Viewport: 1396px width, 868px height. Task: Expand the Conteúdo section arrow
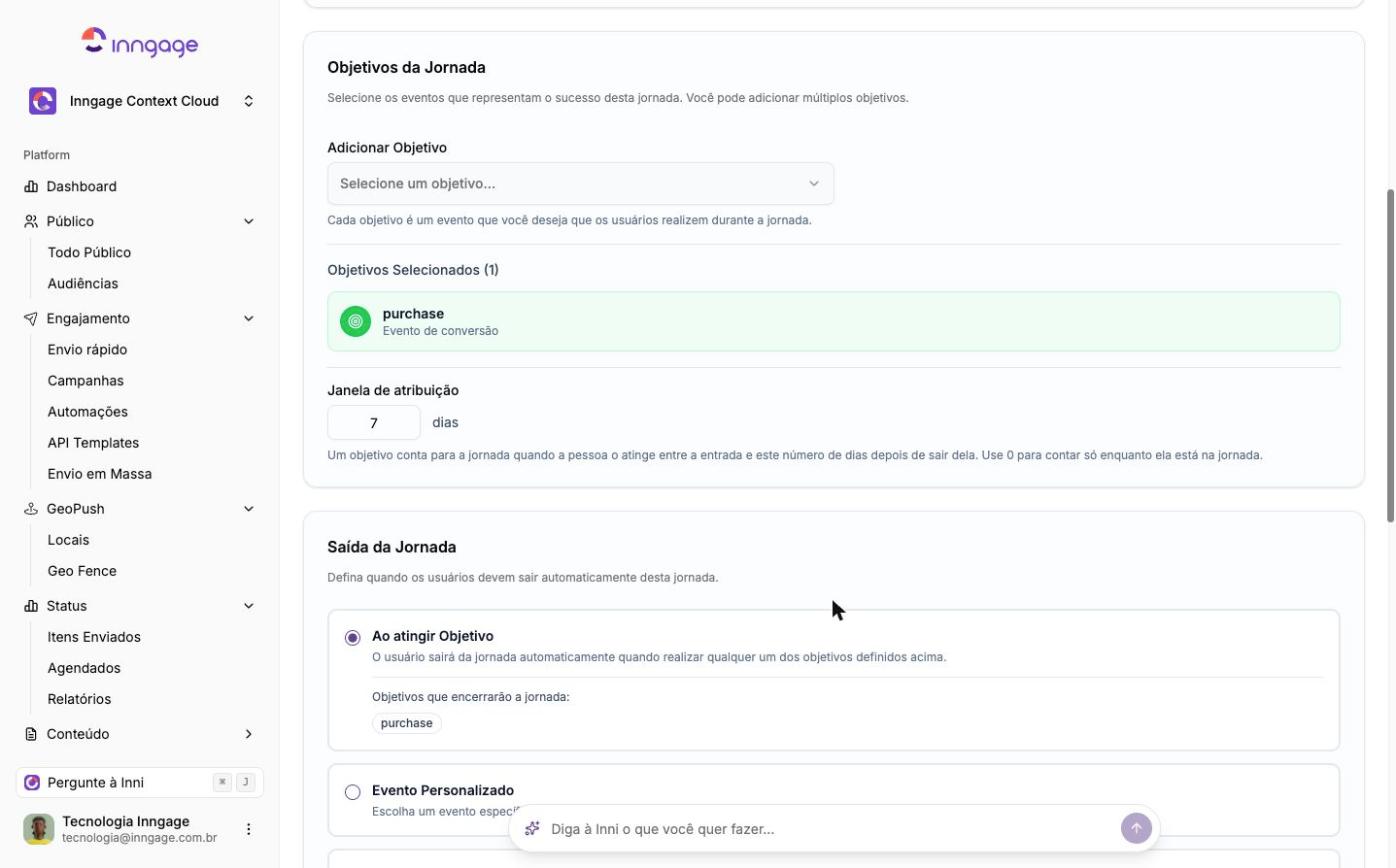coord(249,734)
